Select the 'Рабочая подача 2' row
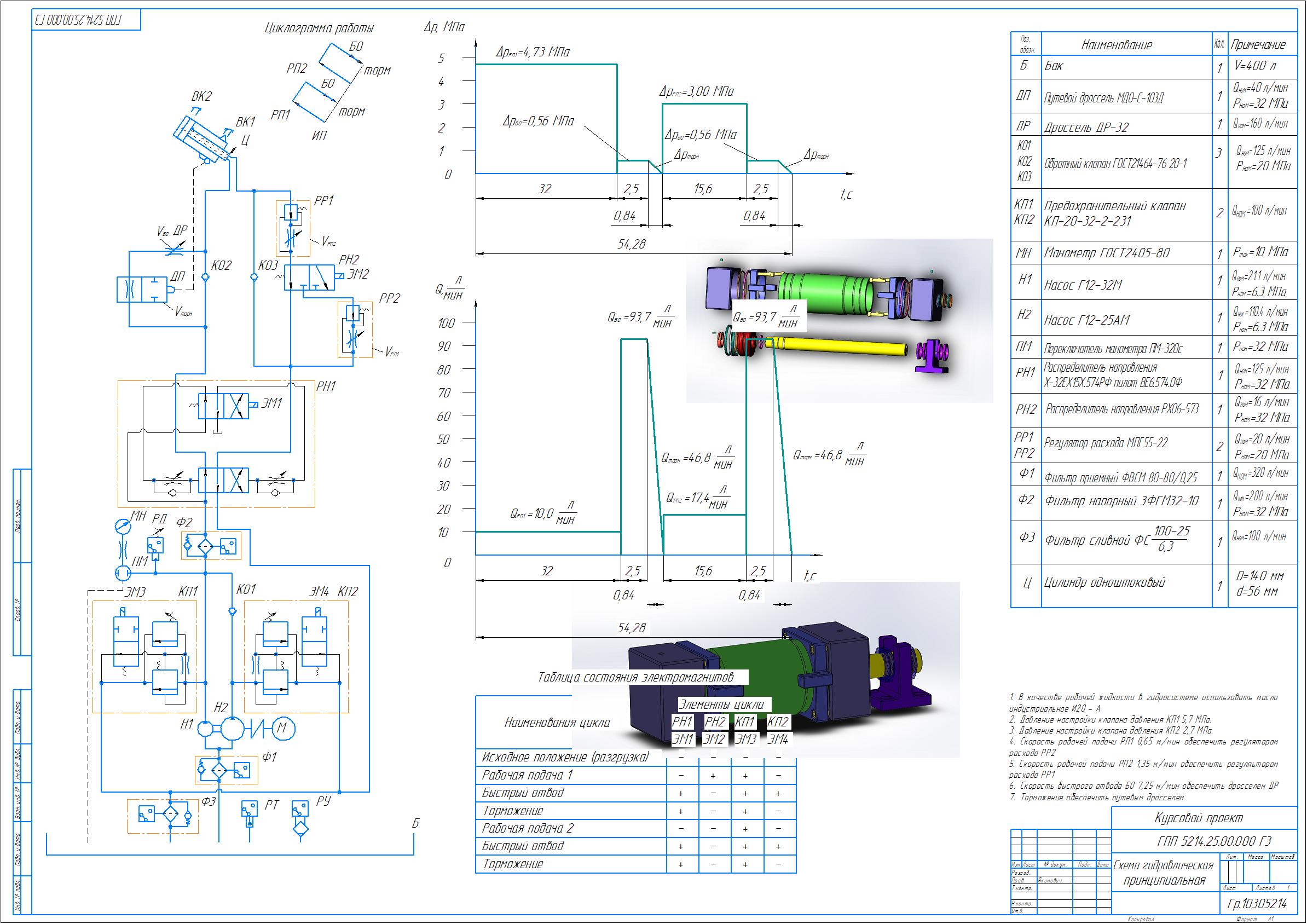The height and width of the screenshot is (924, 1307). [635, 829]
